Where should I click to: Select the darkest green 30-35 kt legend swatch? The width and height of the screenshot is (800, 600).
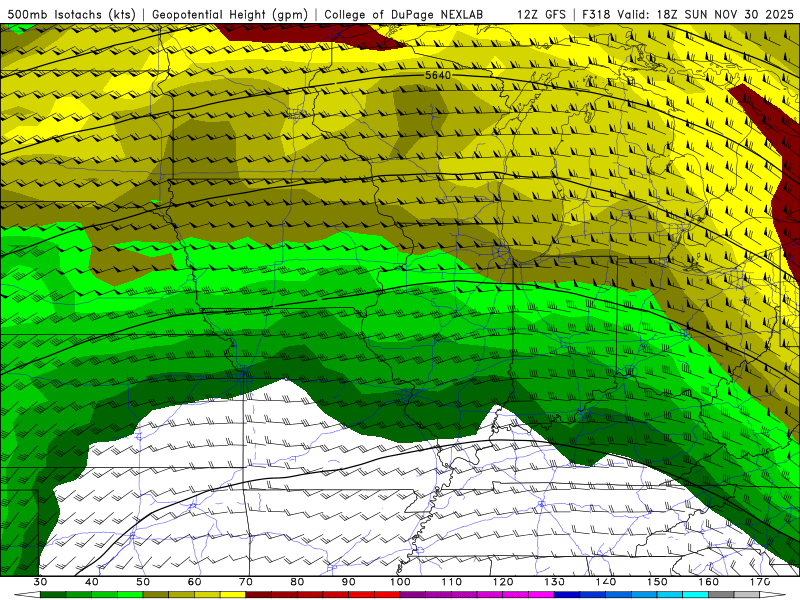click(x=53, y=595)
